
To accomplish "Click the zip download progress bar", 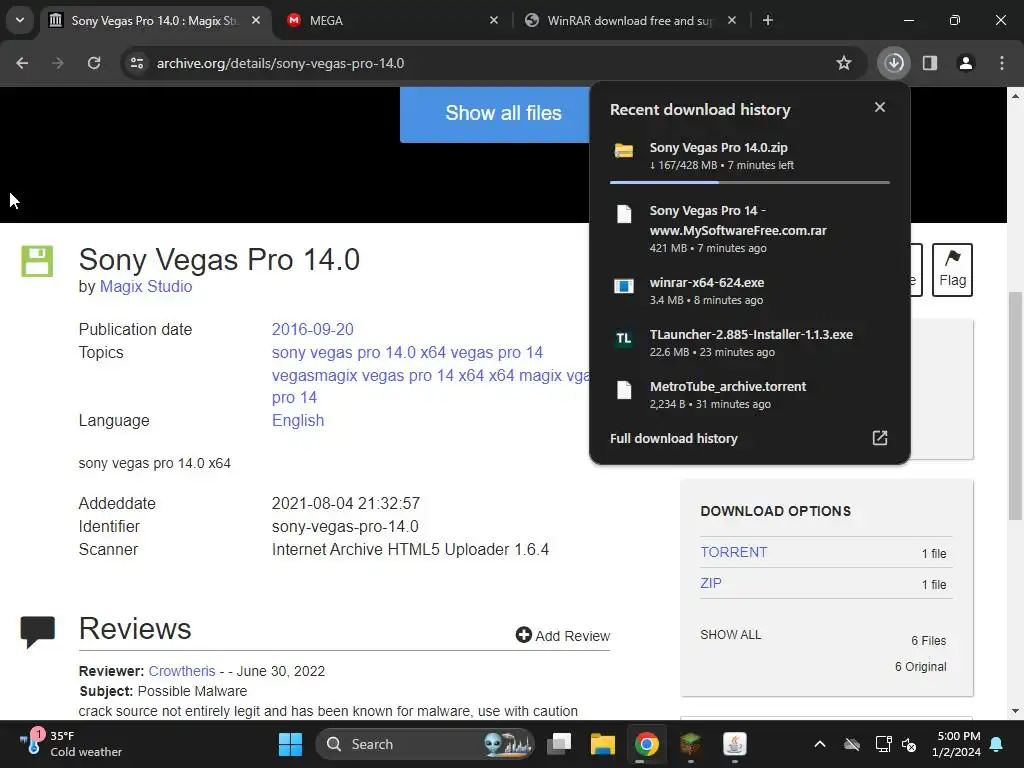I will (750, 182).
